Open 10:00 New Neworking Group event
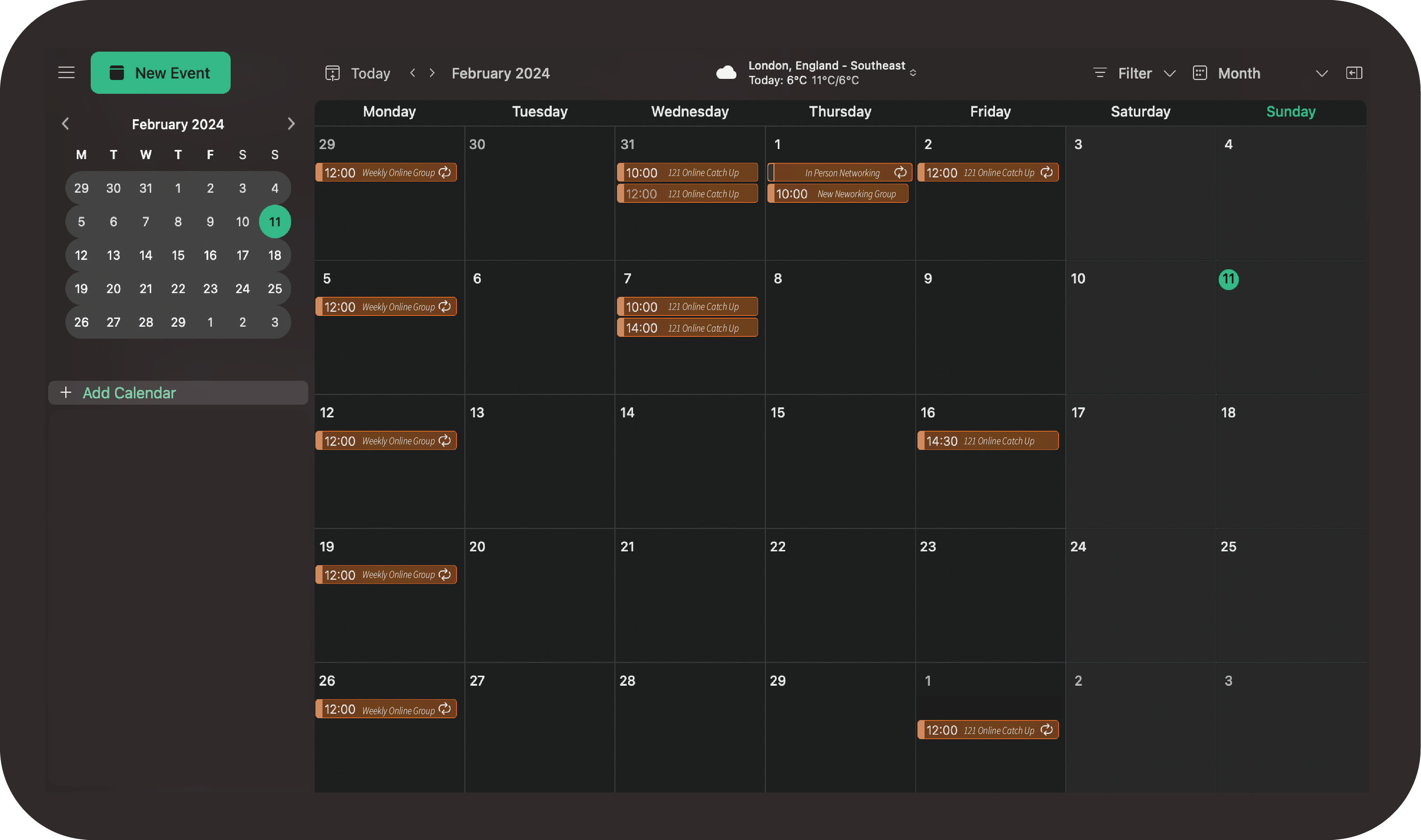Viewport: 1421px width, 840px height. point(837,194)
